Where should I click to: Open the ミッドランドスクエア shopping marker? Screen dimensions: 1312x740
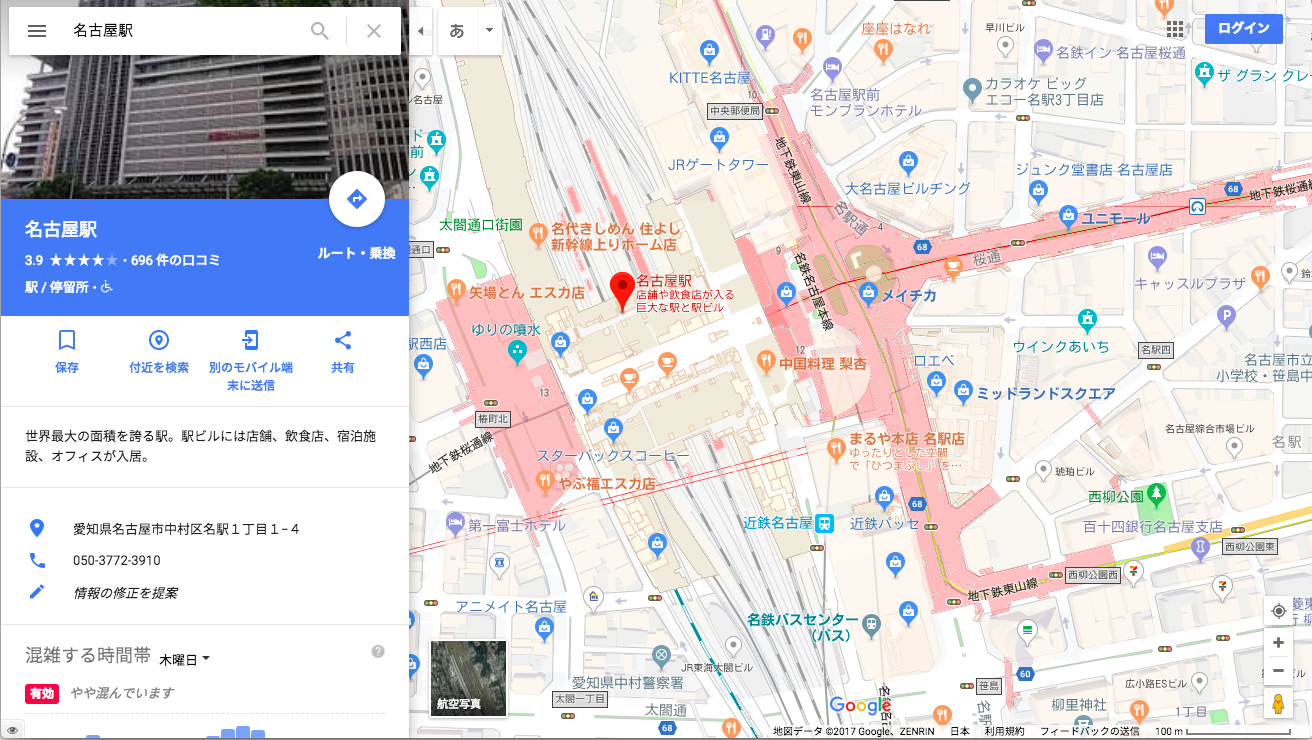coord(963,390)
